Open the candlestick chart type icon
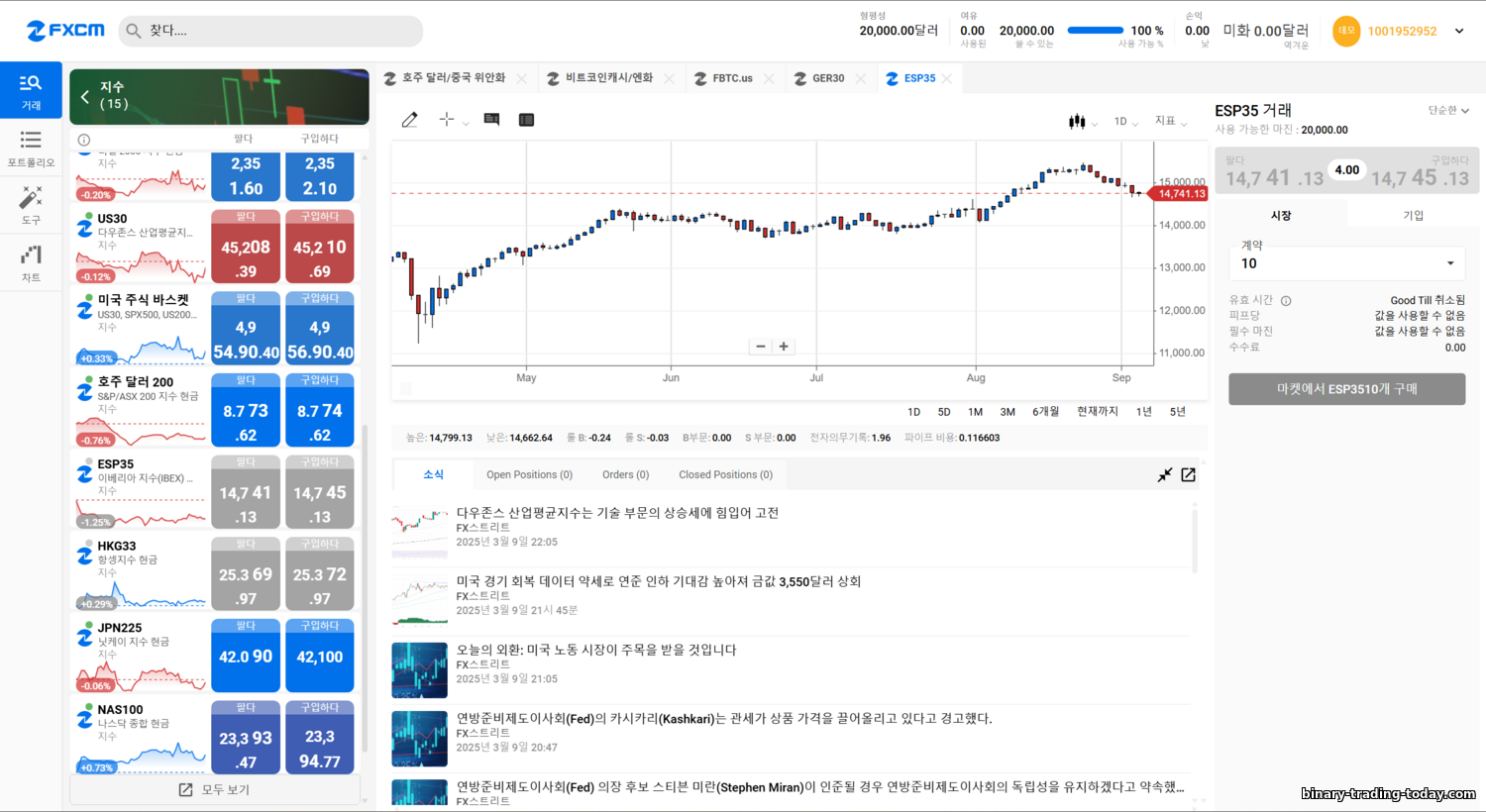Viewport: 1486px width, 812px height. [1077, 121]
